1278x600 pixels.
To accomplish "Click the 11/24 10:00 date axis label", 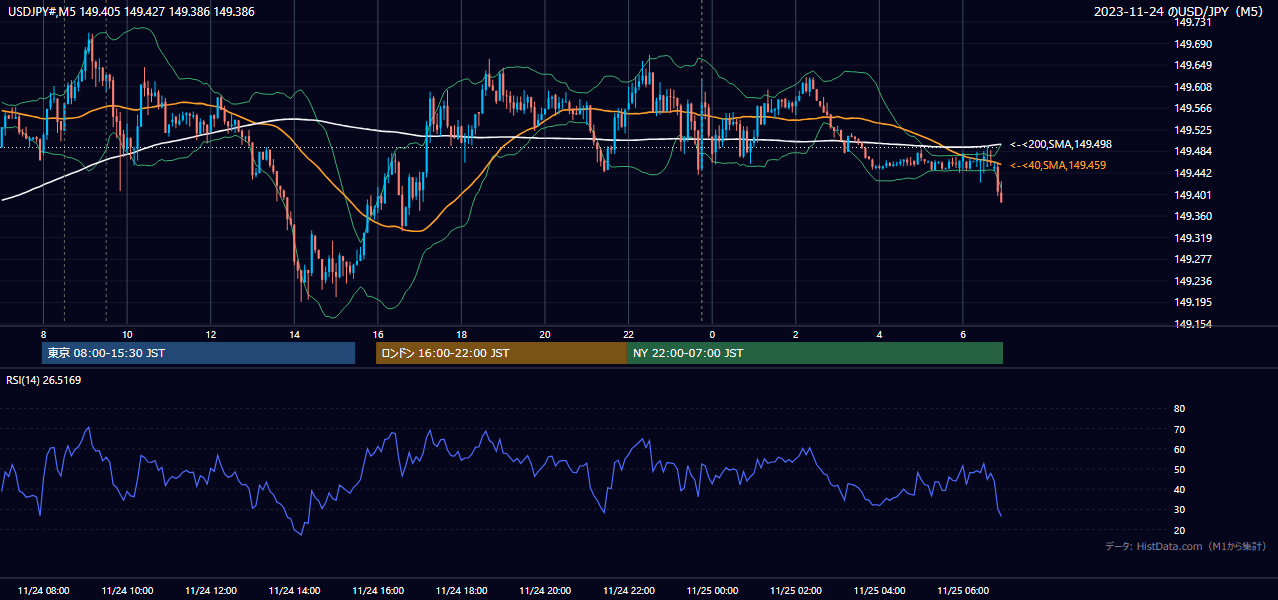I will click(127, 590).
